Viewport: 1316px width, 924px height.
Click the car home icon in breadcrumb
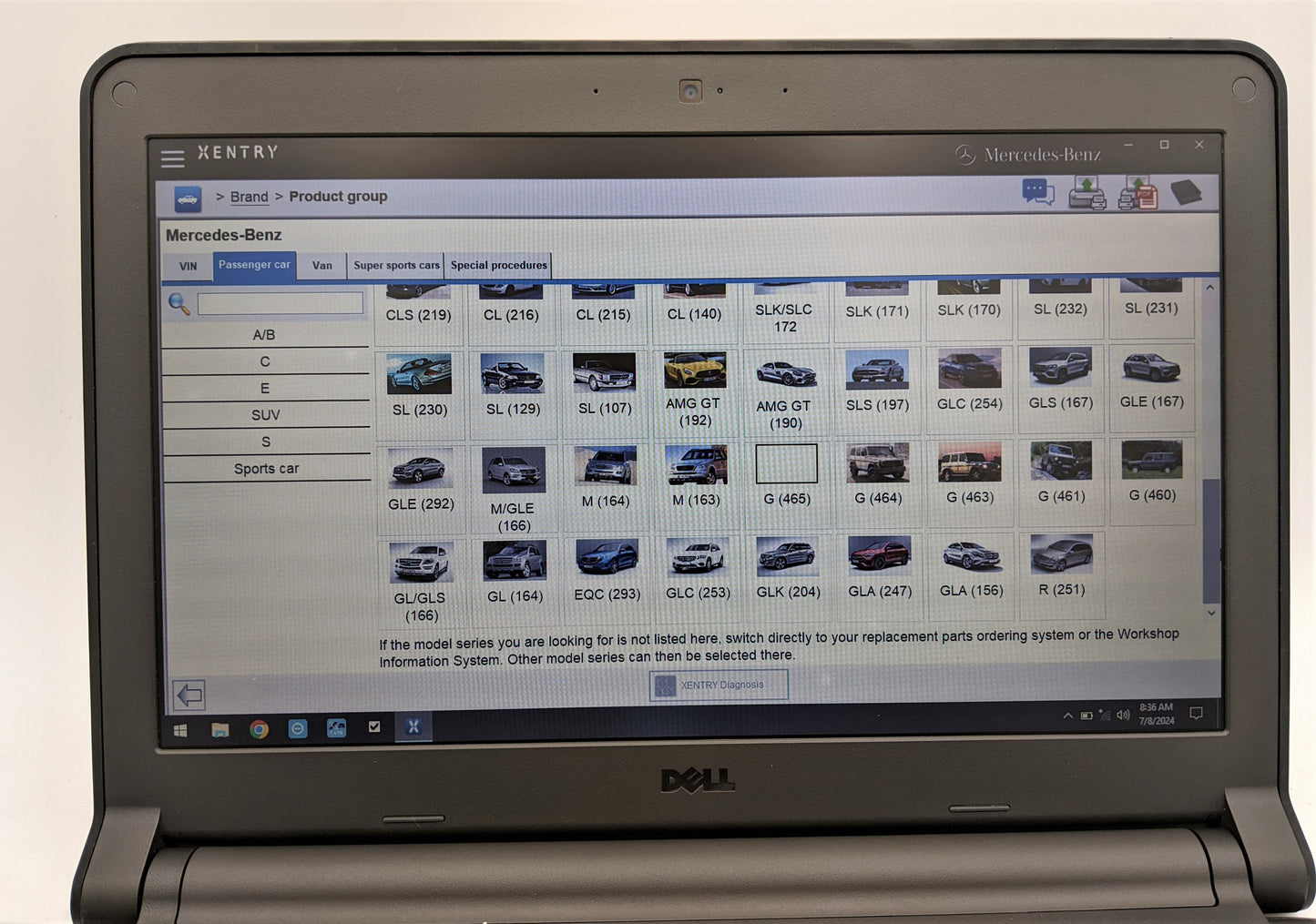pos(188,198)
